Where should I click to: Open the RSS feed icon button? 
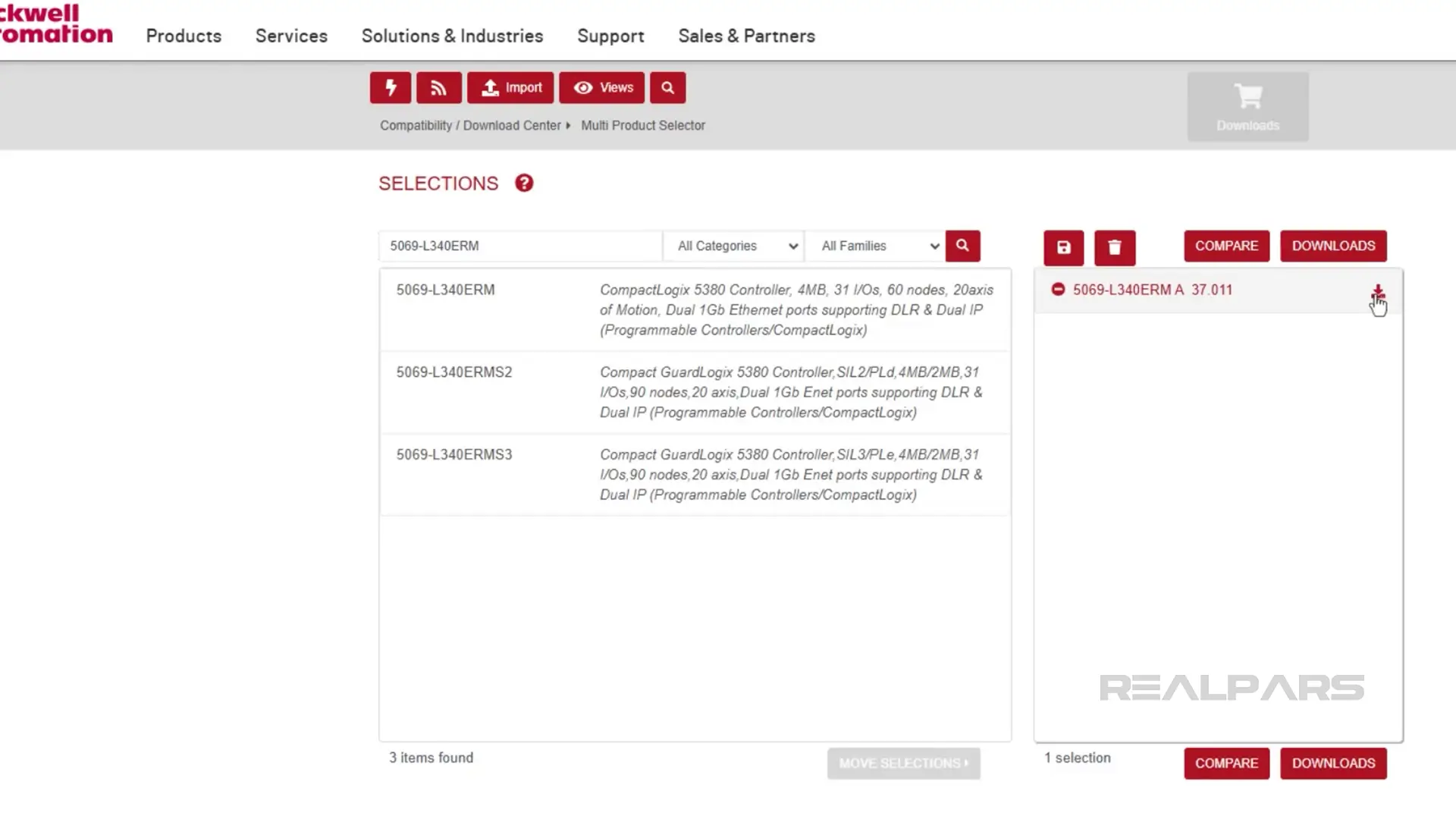point(438,88)
